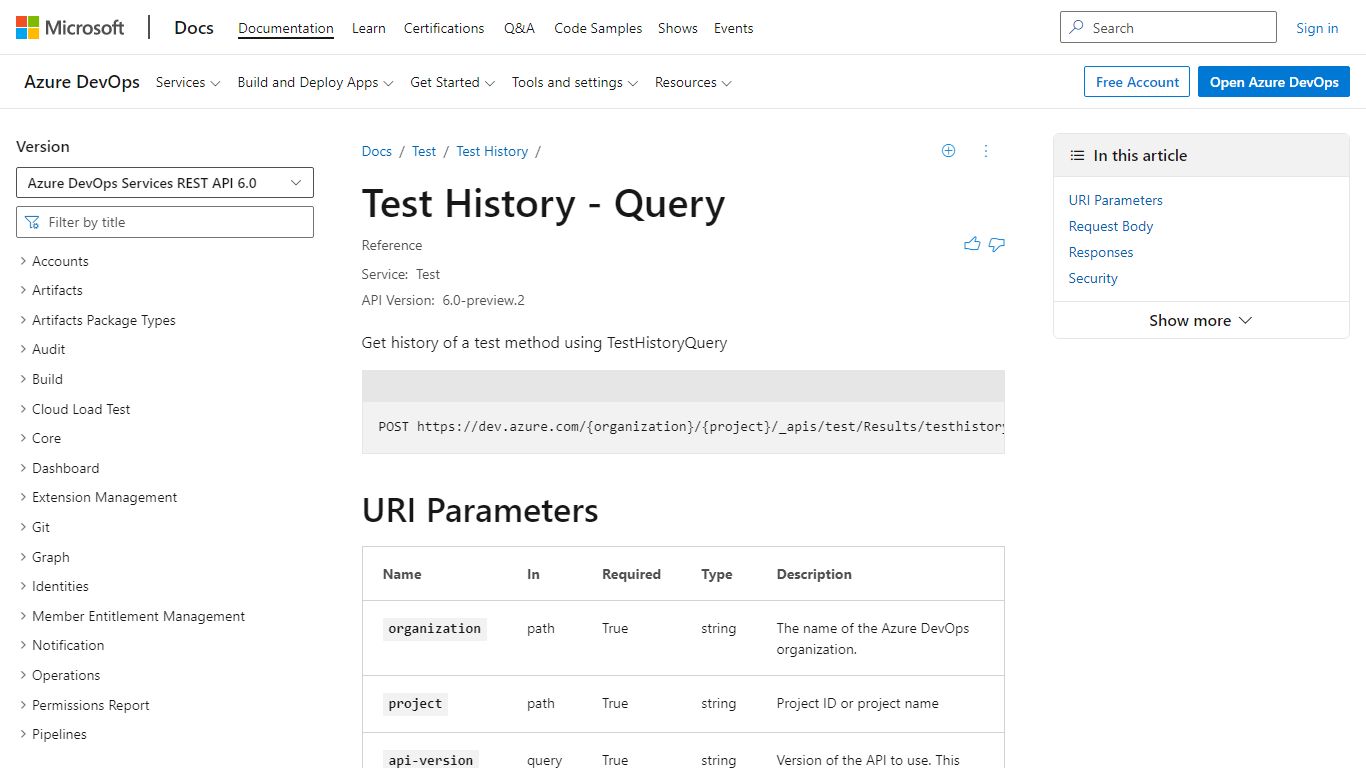Click the Search input box

pyautogui.click(x=1168, y=28)
